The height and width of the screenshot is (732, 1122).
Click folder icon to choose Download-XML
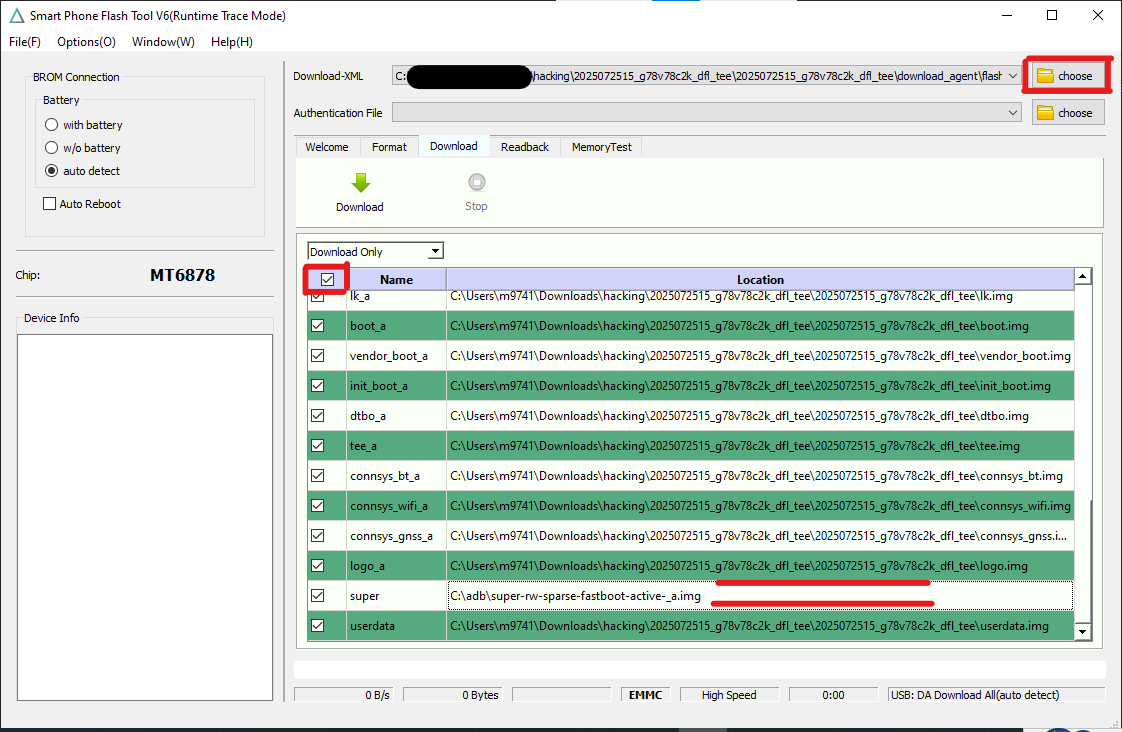pos(1046,76)
